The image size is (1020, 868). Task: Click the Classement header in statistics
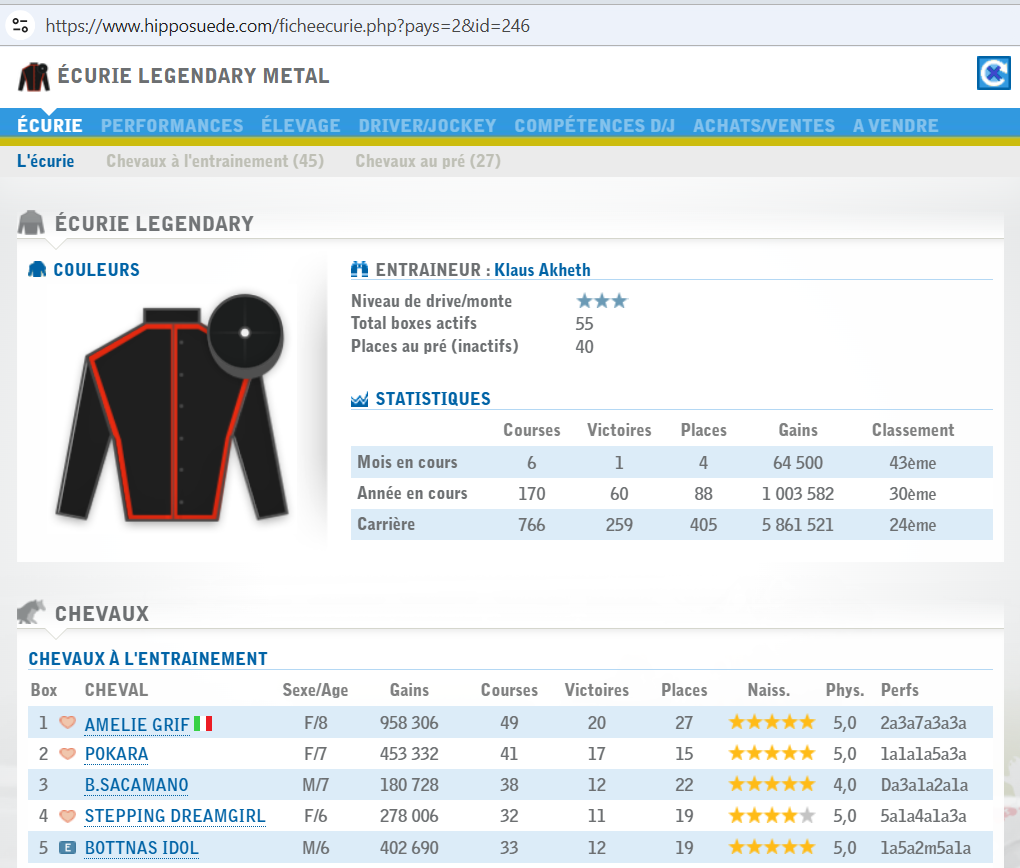pyautogui.click(x=913, y=430)
